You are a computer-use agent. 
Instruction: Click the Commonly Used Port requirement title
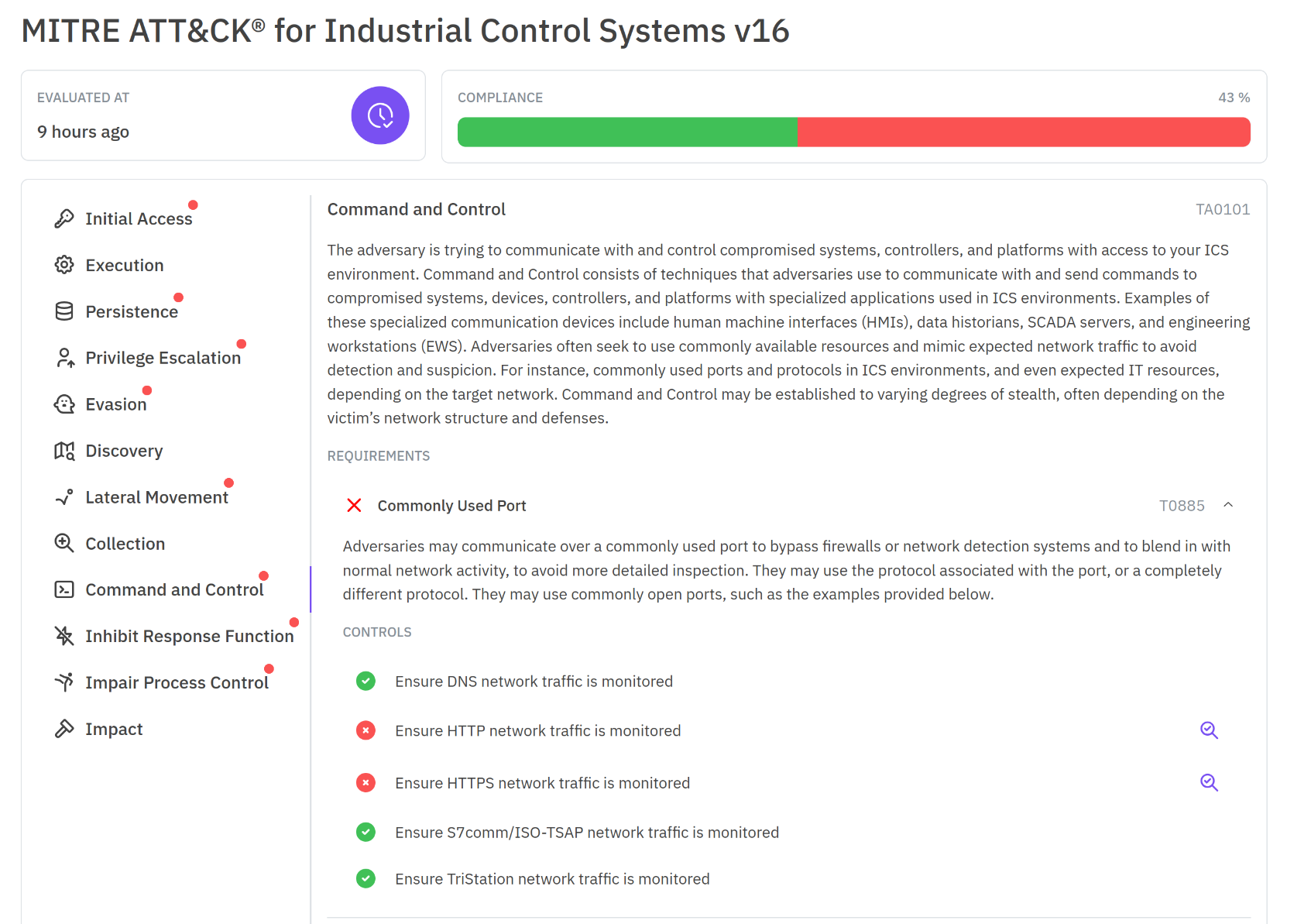[x=451, y=506]
